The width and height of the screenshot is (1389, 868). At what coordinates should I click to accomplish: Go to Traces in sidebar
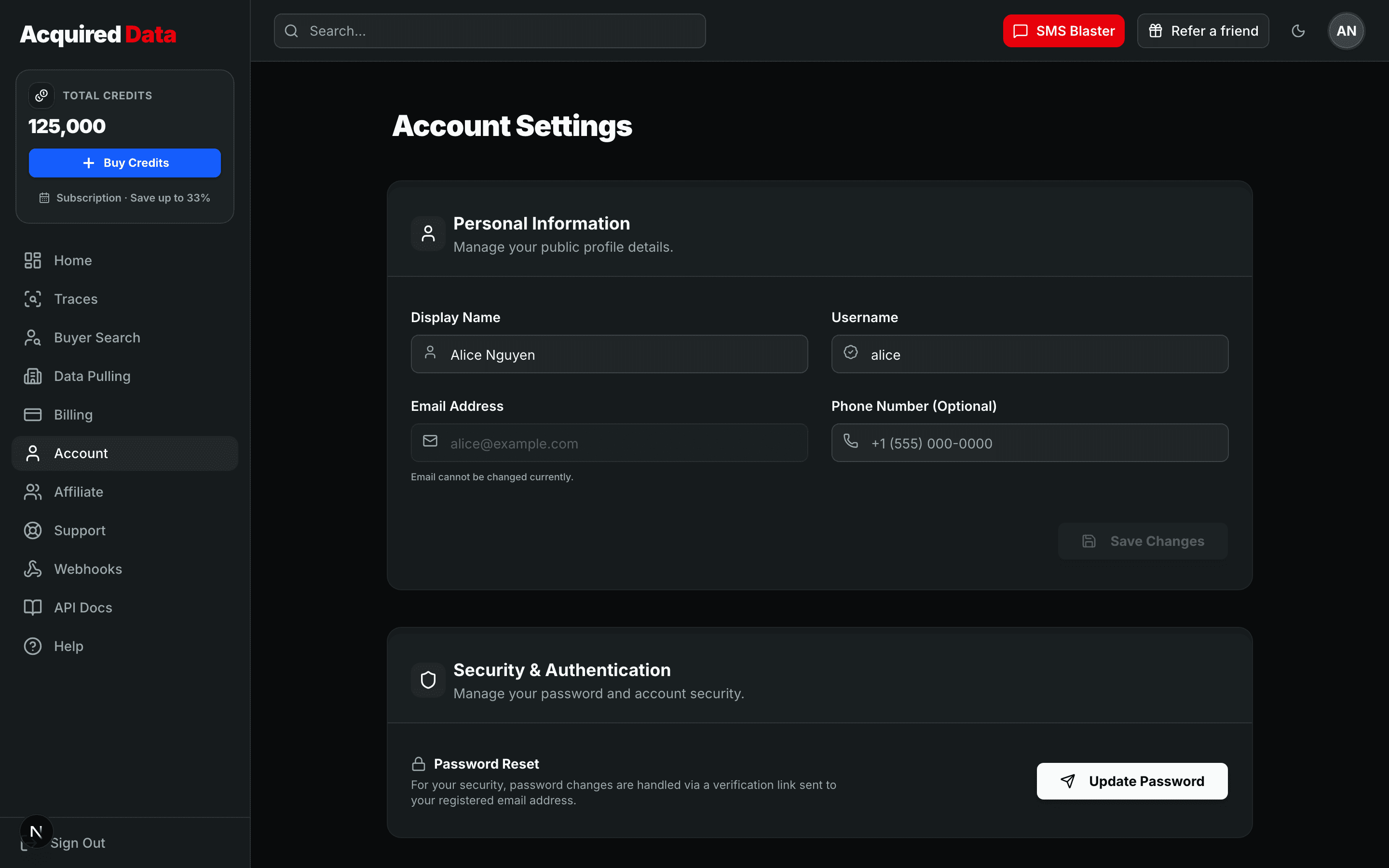pyautogui.click(x=124, y=299)
